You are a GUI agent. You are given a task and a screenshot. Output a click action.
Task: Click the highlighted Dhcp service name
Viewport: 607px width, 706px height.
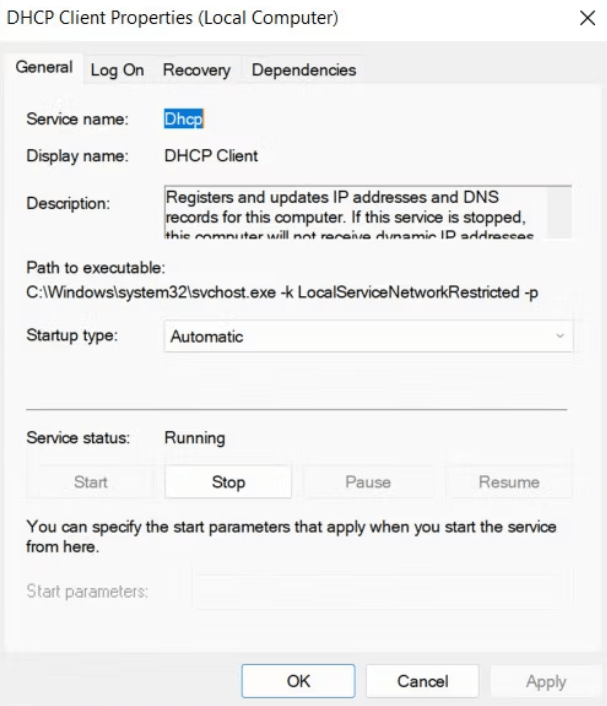183,119
